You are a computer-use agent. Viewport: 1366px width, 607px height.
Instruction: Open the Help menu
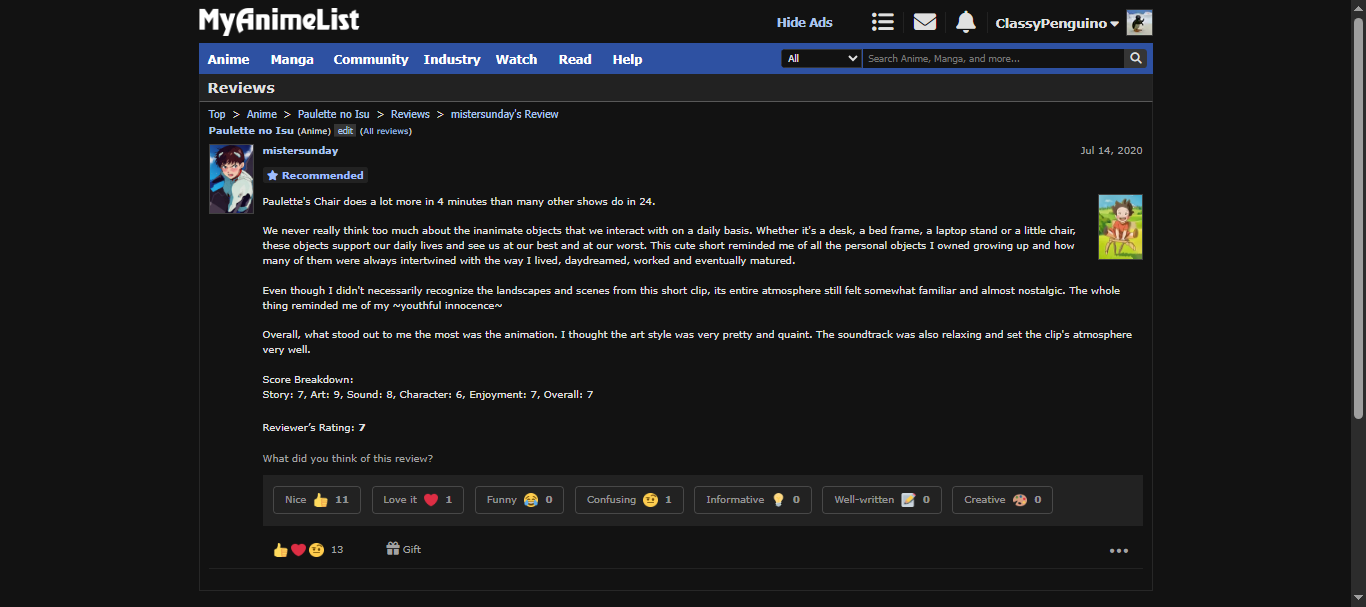pos(627,59)
